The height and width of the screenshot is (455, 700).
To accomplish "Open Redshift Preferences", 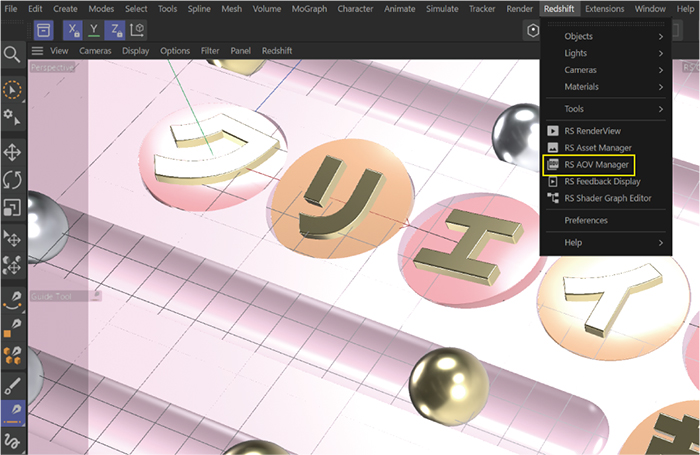I will 586,220.
